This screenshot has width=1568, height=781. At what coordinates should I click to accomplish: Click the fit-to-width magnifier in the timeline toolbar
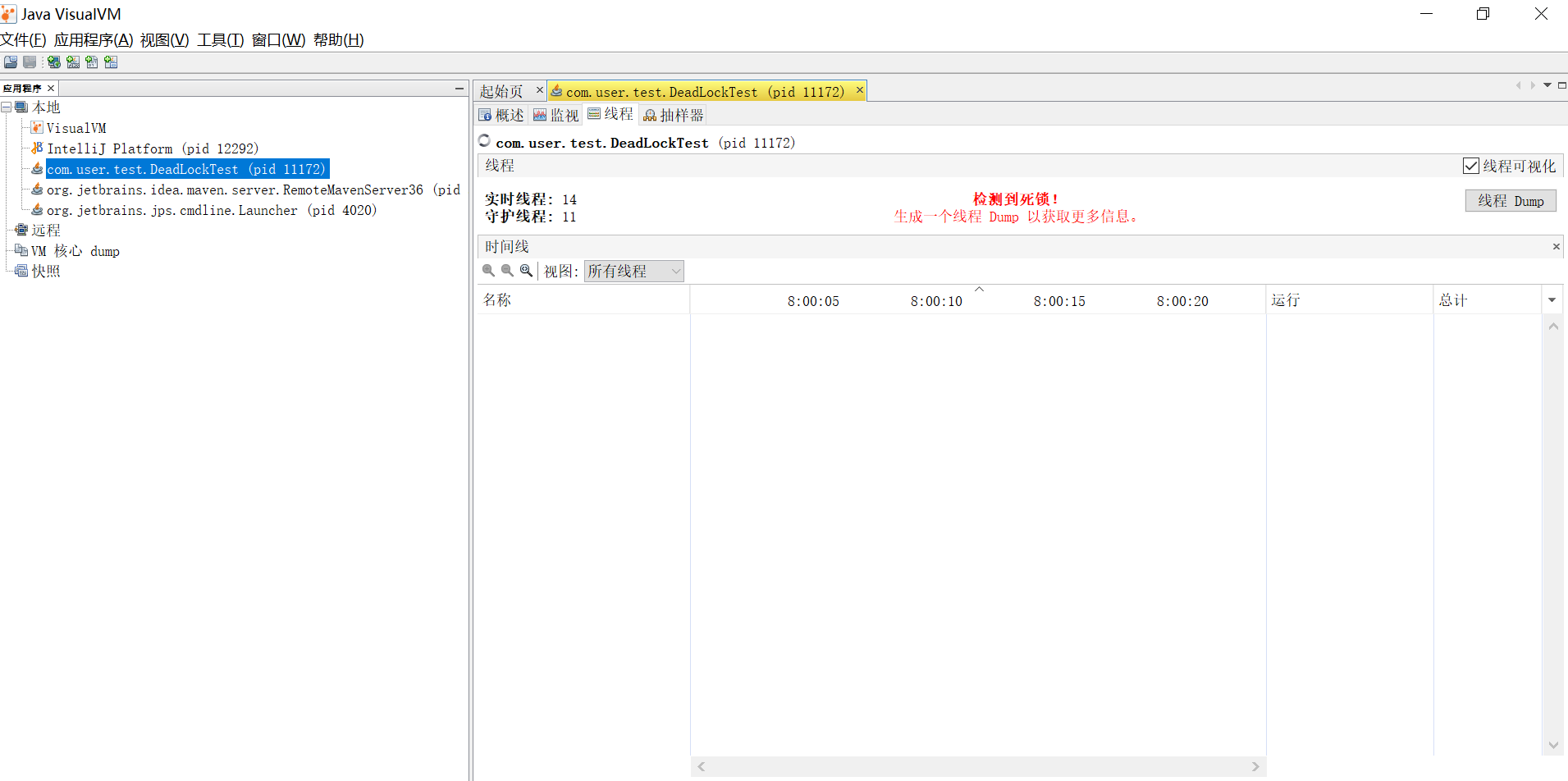click(x=526, y=271)
